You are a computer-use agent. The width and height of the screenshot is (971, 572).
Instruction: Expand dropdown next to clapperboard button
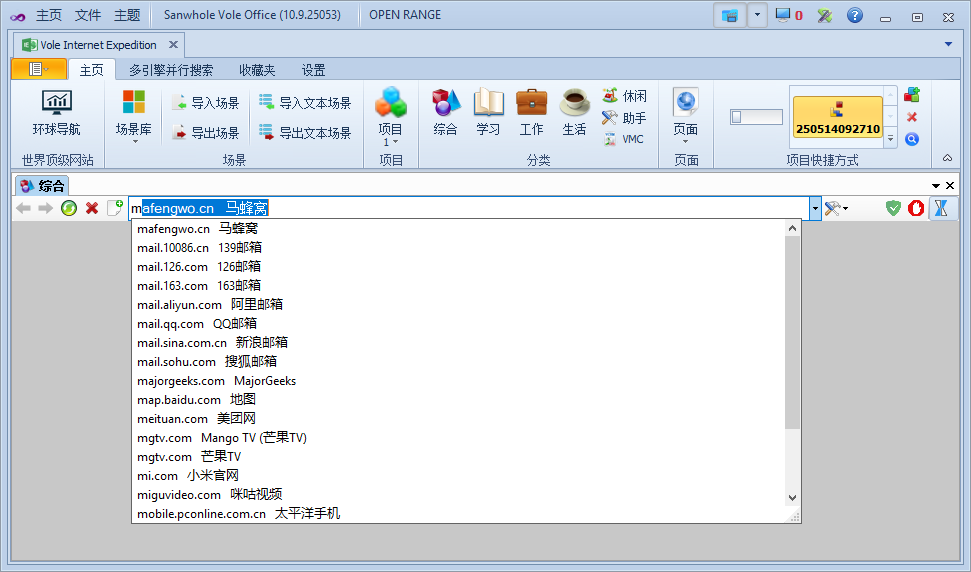point(757,15)
